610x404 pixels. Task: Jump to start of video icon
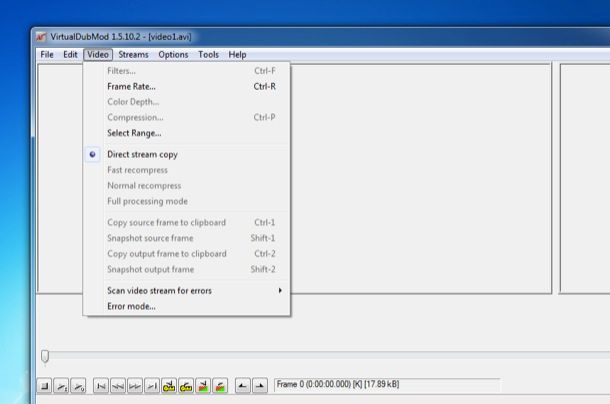101,386
